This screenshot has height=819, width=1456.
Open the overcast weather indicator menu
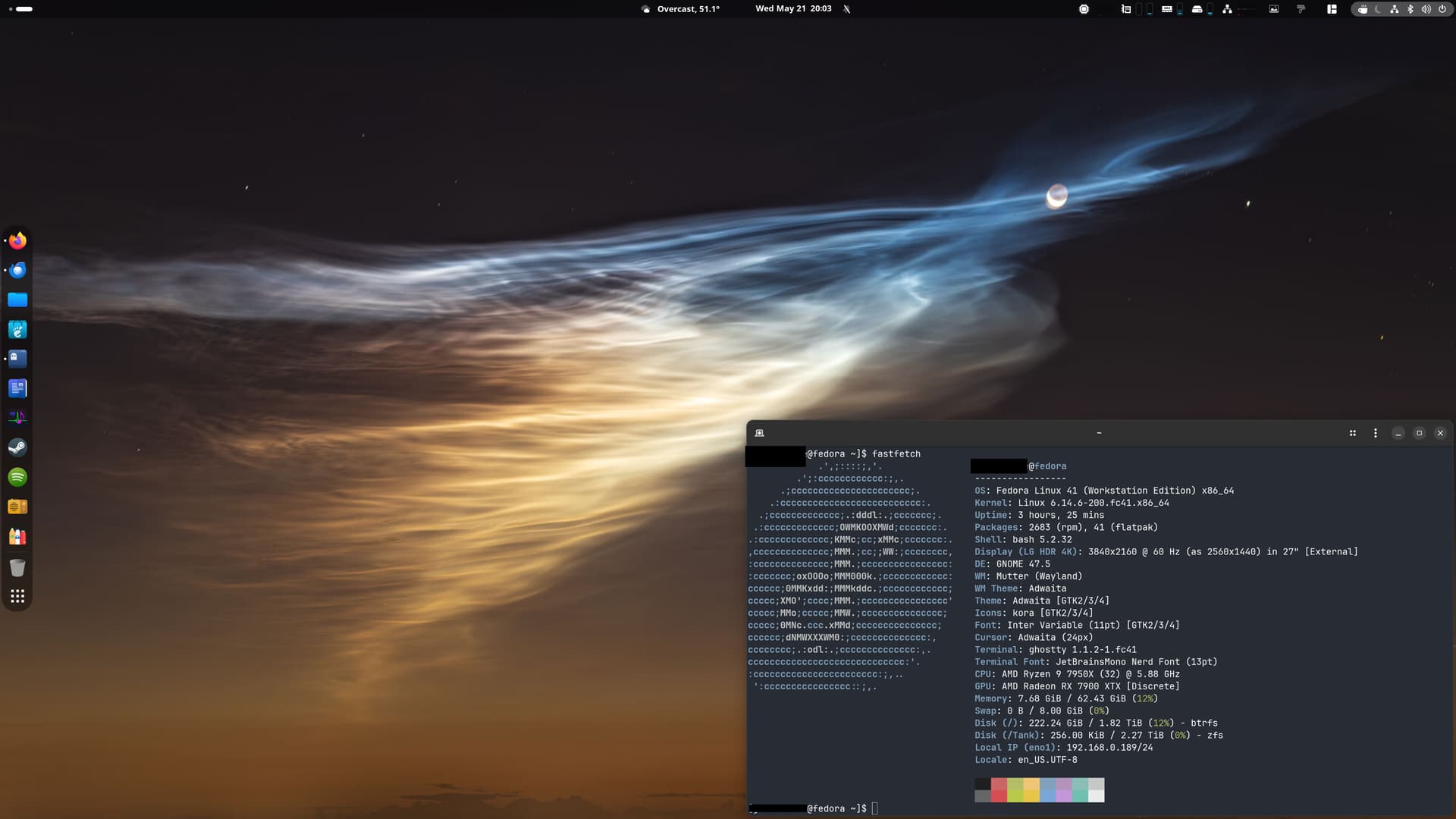pos(680,9)
